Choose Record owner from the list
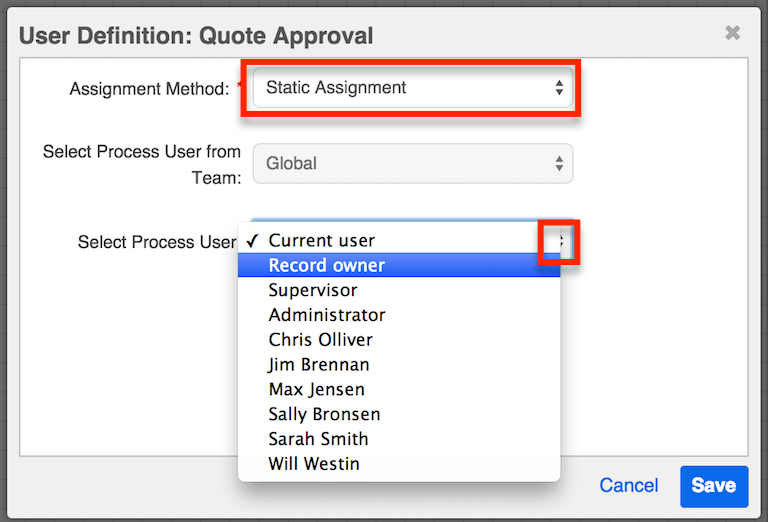Screen dimensions: 768x522 pyautogui.click(x=326, y=266)
